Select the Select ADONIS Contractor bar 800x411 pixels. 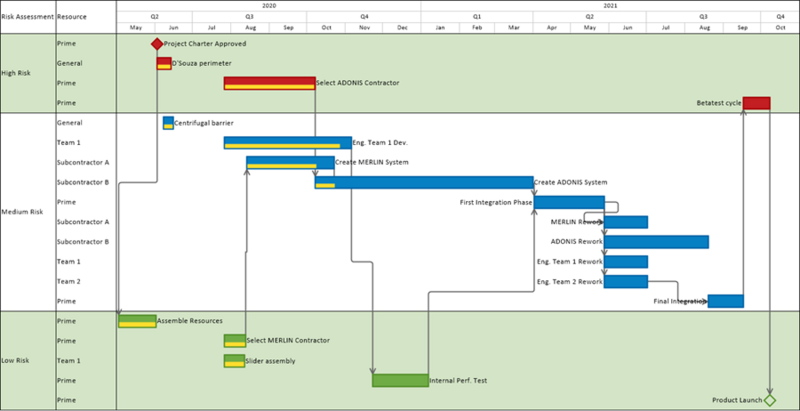(269, 83)
